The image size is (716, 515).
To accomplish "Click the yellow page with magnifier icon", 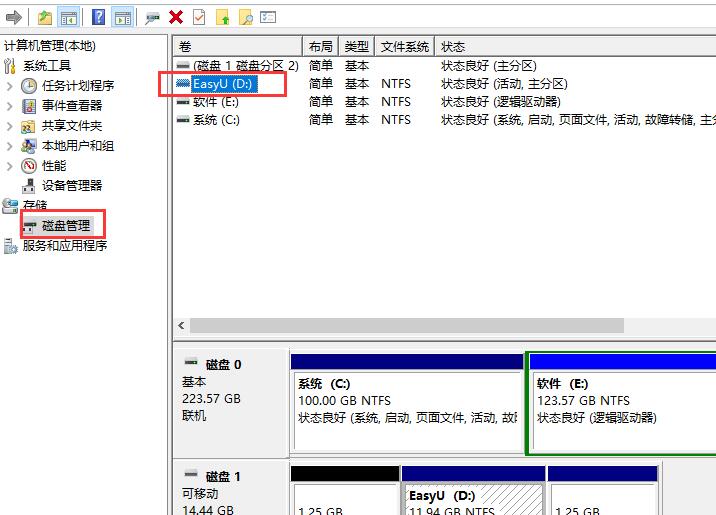I will pyautogui.click(x=246, y=18).
